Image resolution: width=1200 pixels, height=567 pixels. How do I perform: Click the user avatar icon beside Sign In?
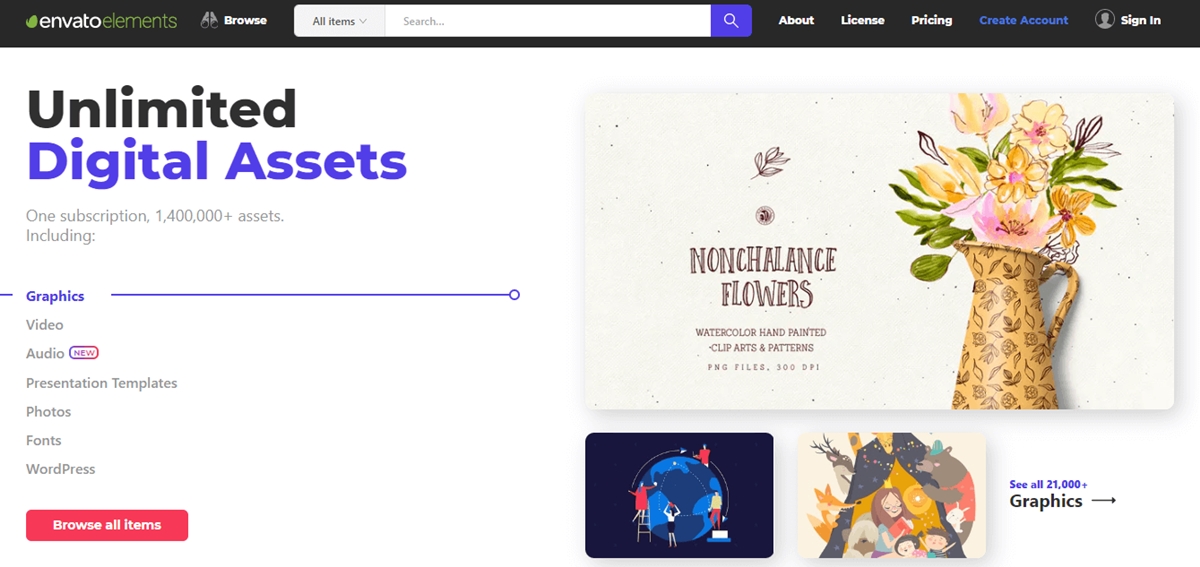pyautogui.click(x=1104, y=19)
